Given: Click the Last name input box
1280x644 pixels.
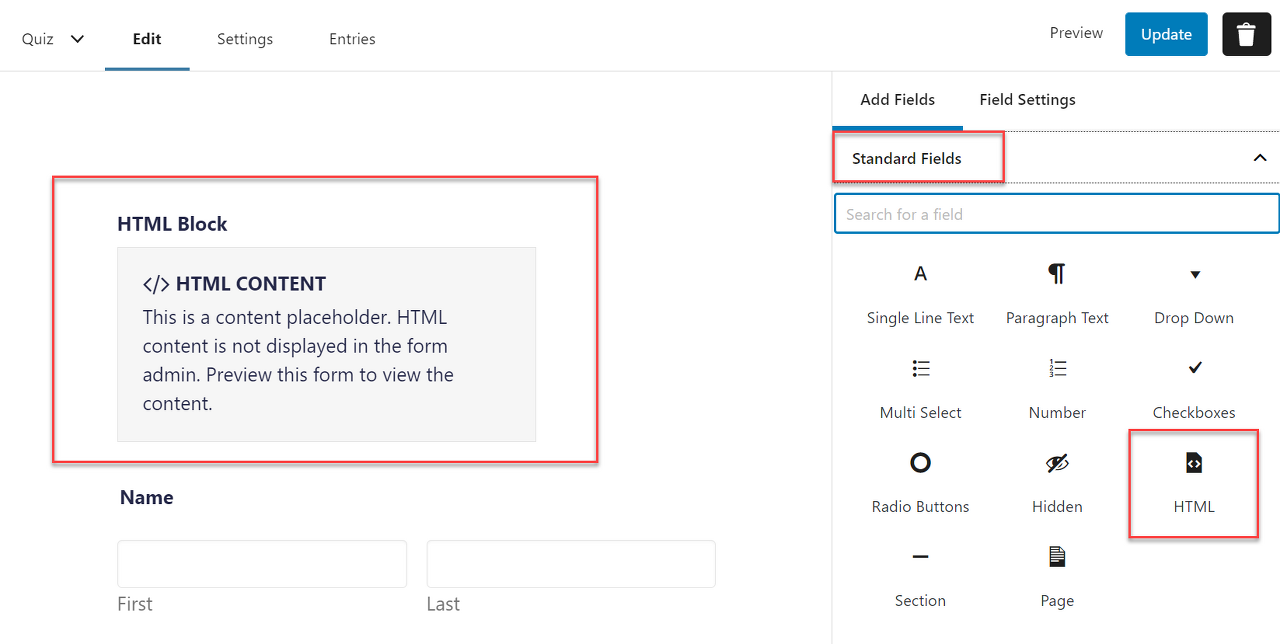Looking at the screenshot, I should 571,564.
